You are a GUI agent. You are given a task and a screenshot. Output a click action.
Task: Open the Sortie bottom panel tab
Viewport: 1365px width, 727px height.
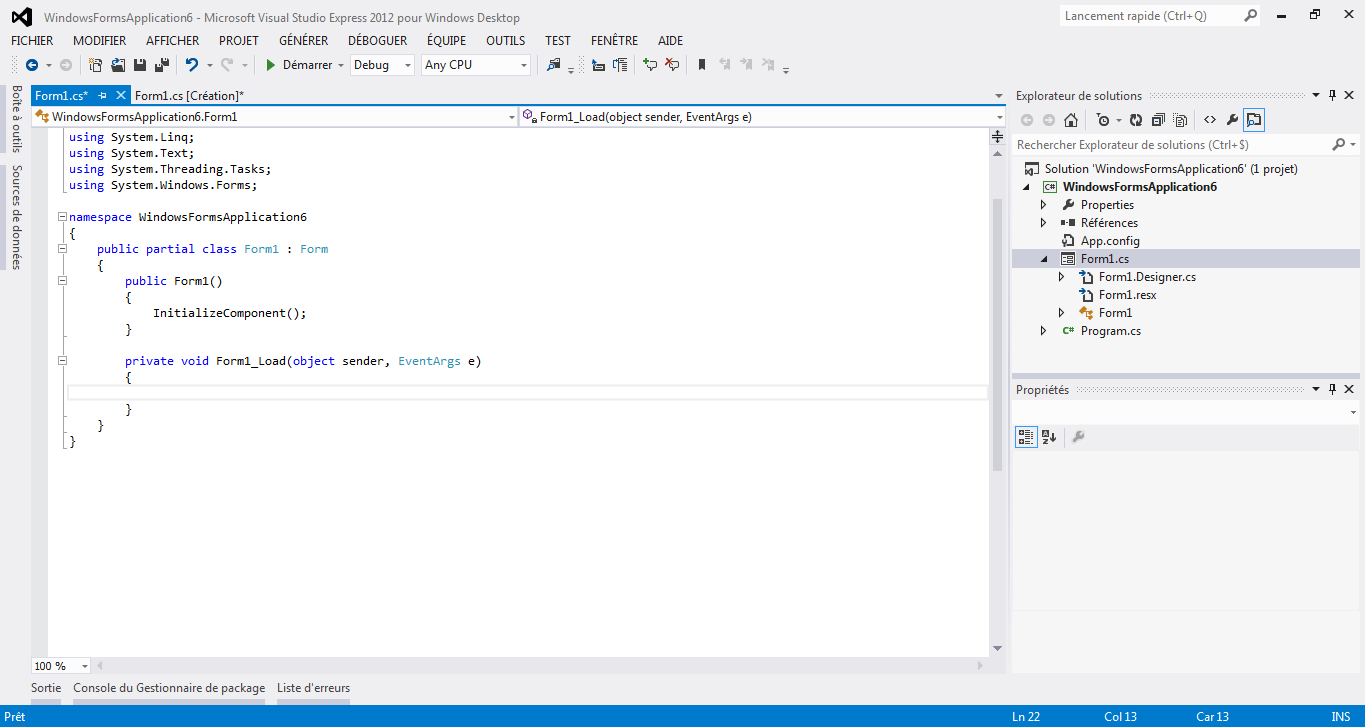click(x=46, y=688)
